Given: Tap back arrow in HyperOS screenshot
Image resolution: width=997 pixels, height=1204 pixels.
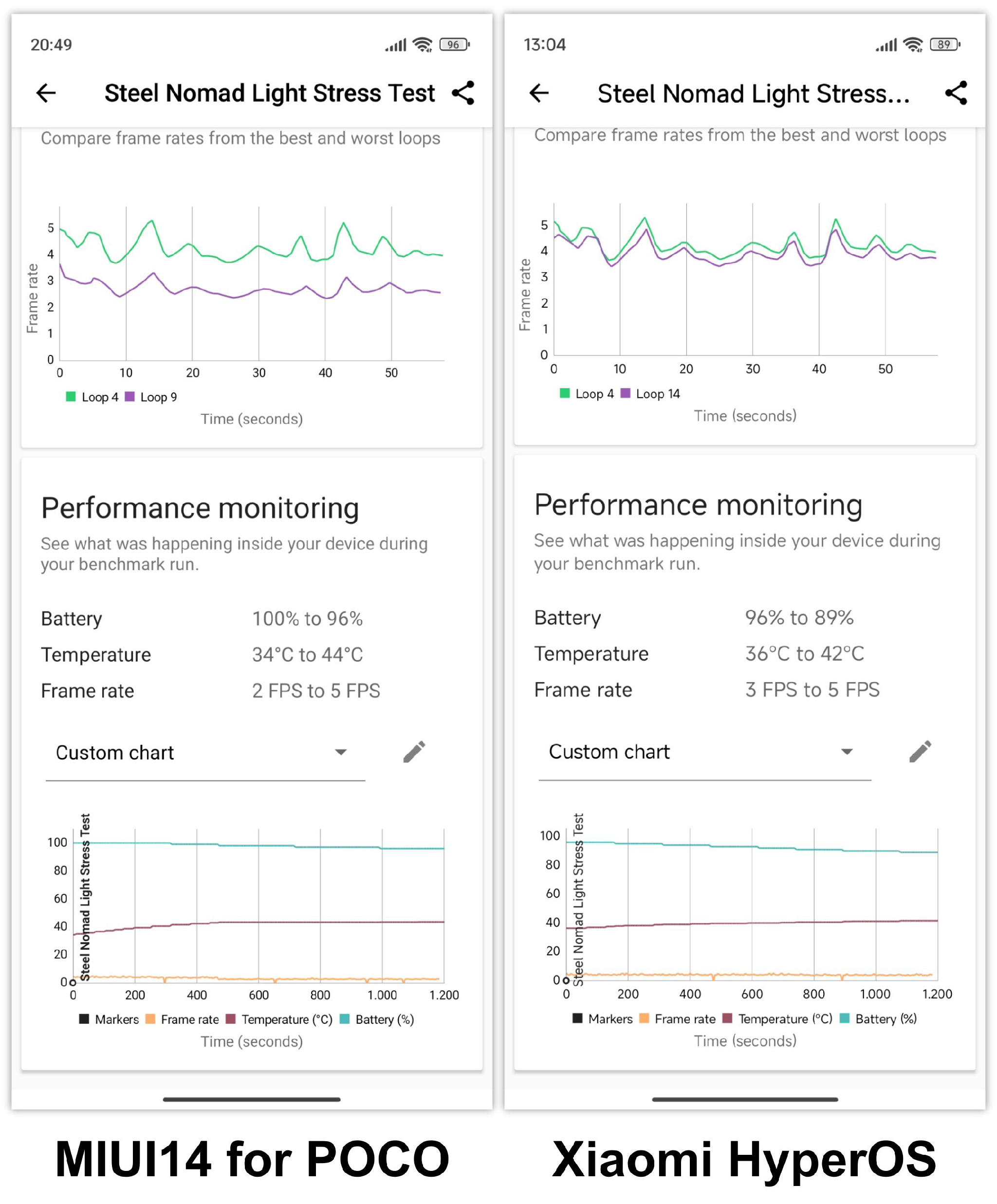Looking at the screenshot, I should tap(538, 93).
